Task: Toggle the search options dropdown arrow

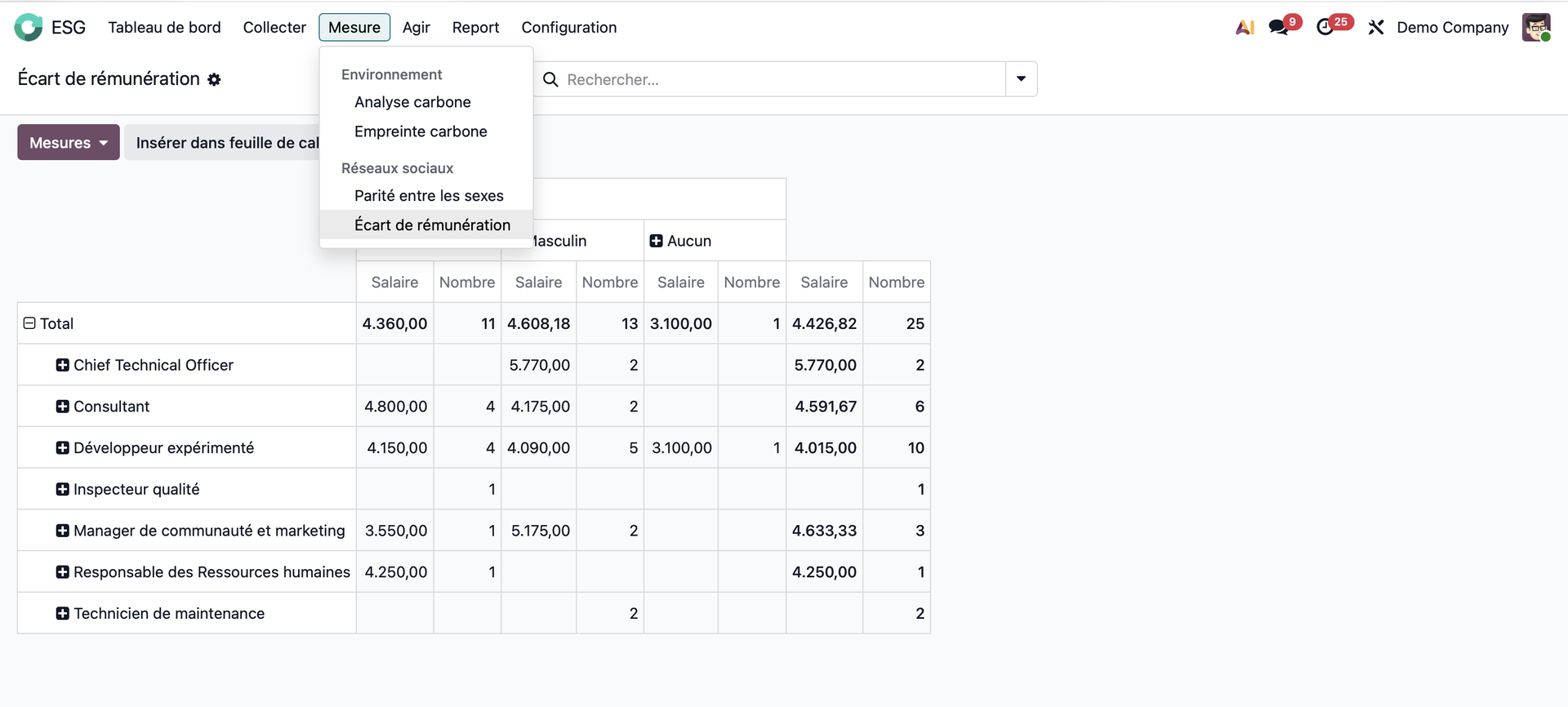Action: (x=1021, y=79)
